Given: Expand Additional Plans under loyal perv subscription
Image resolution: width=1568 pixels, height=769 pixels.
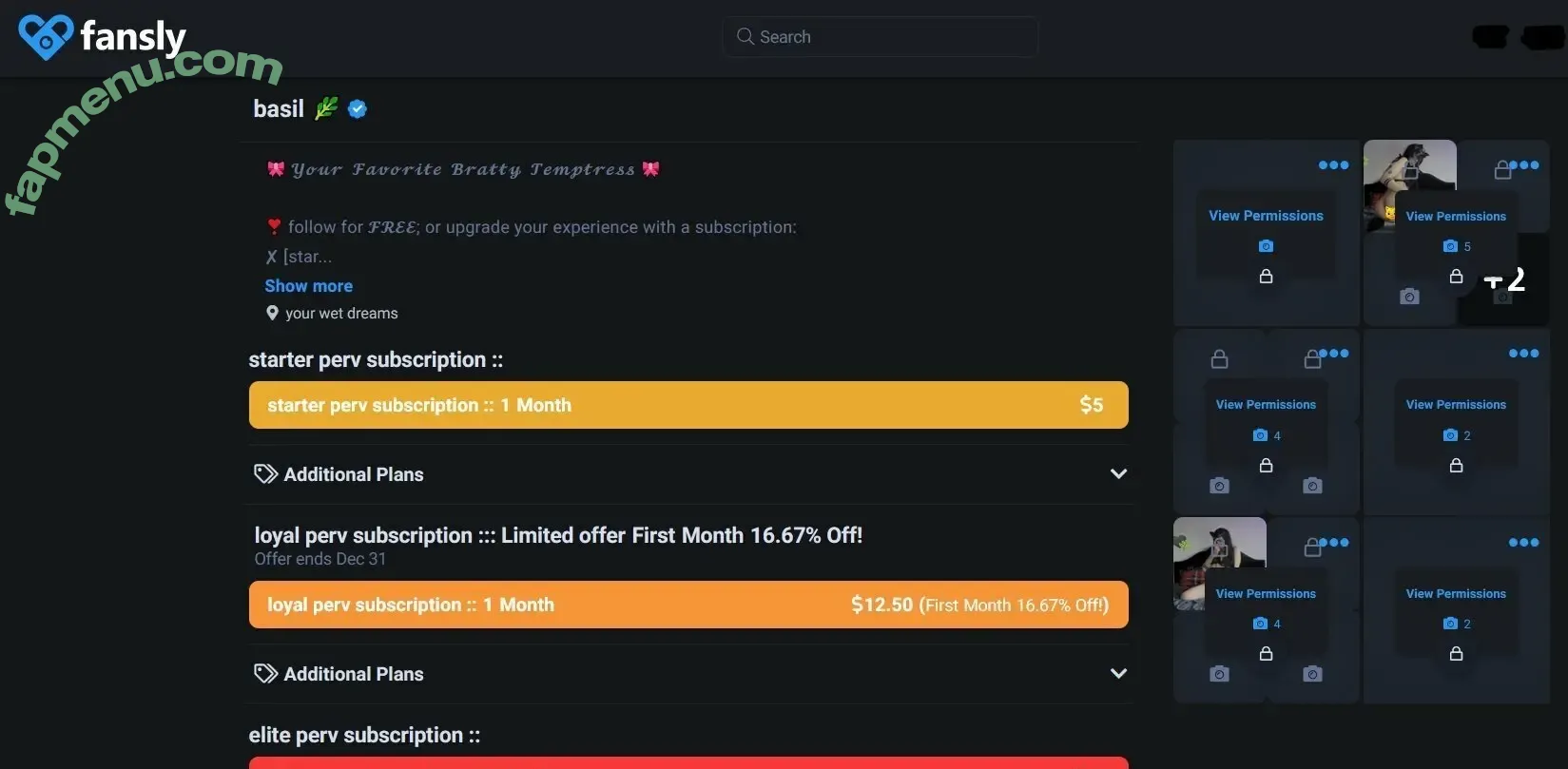Looking at the screenshot, I should pyautogui.click(x=1118, y=673).
